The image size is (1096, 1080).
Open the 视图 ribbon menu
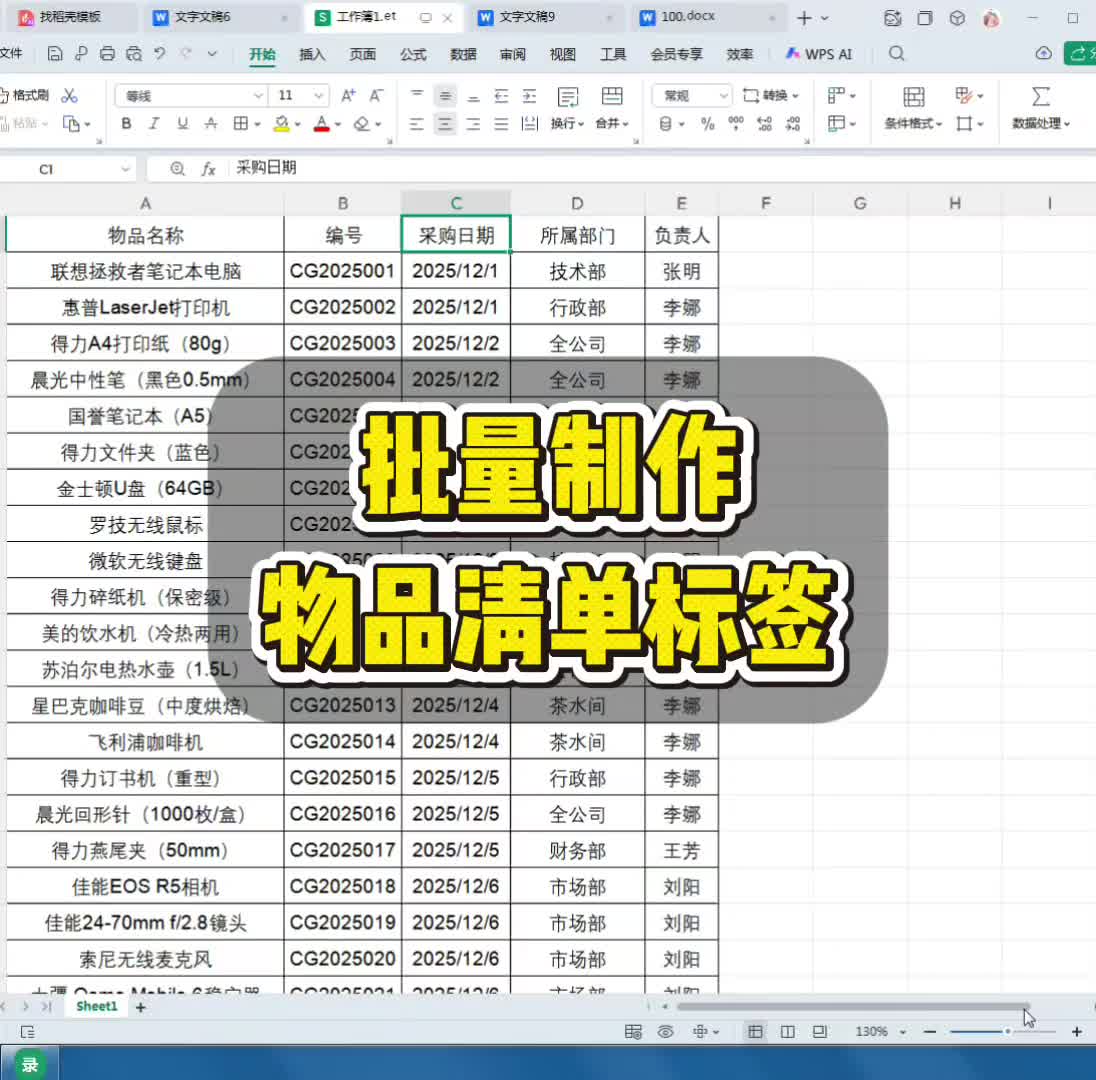pos(562,55)
